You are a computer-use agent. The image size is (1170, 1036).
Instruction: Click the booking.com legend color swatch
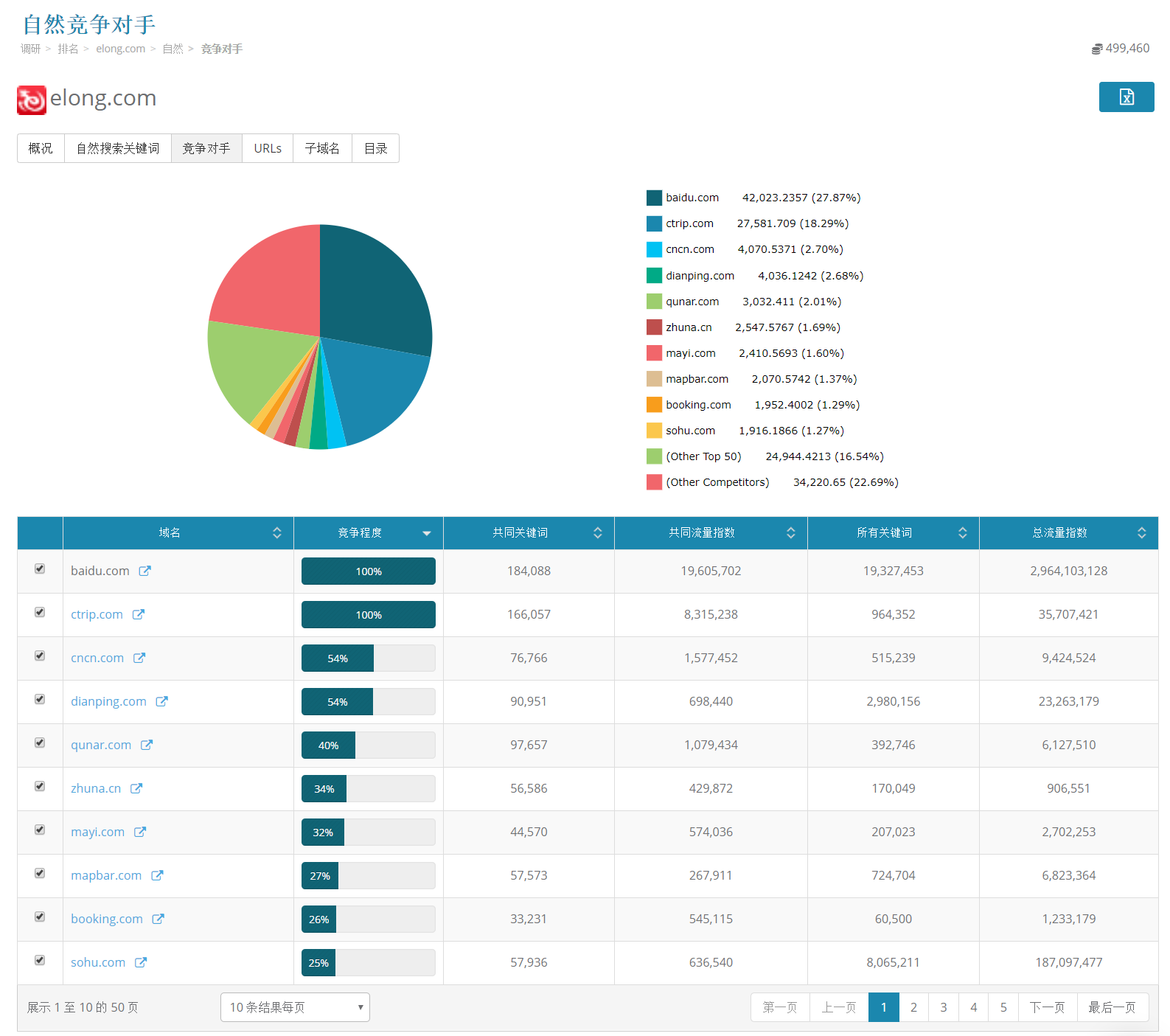(654, 405)
